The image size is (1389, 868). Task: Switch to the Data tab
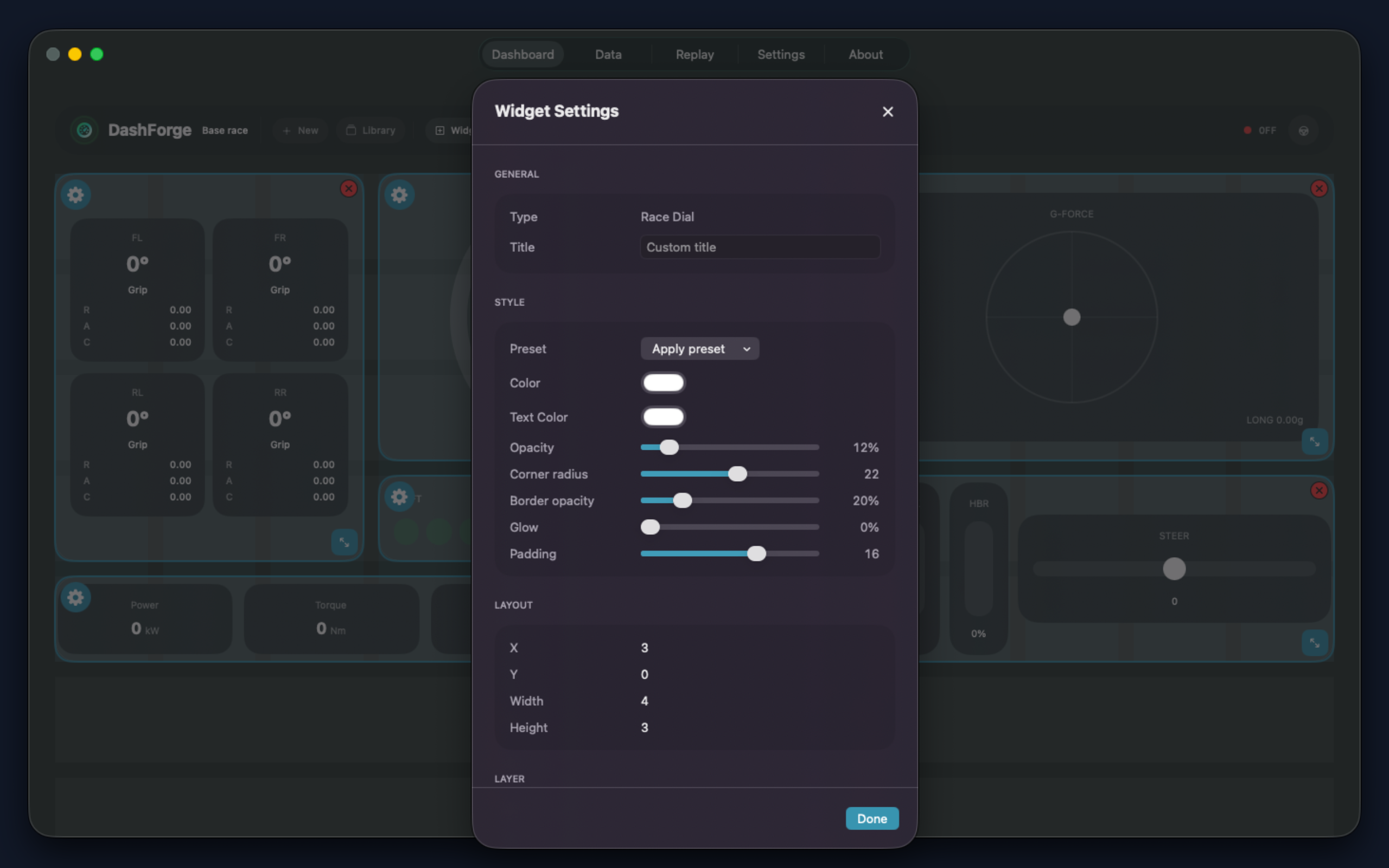608,55
